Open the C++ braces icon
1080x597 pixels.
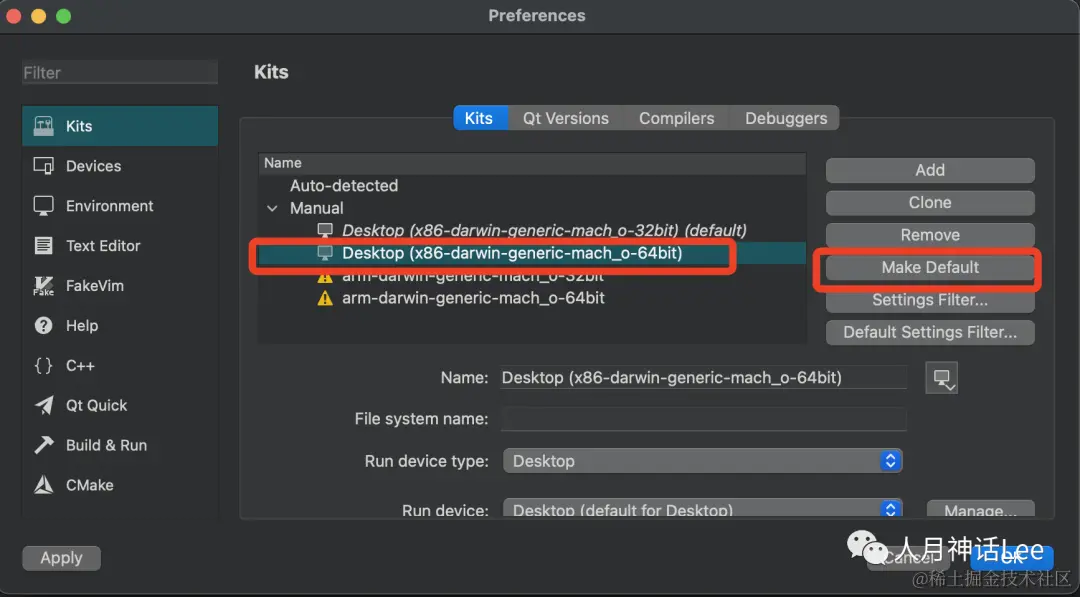(x=43, y=366)
